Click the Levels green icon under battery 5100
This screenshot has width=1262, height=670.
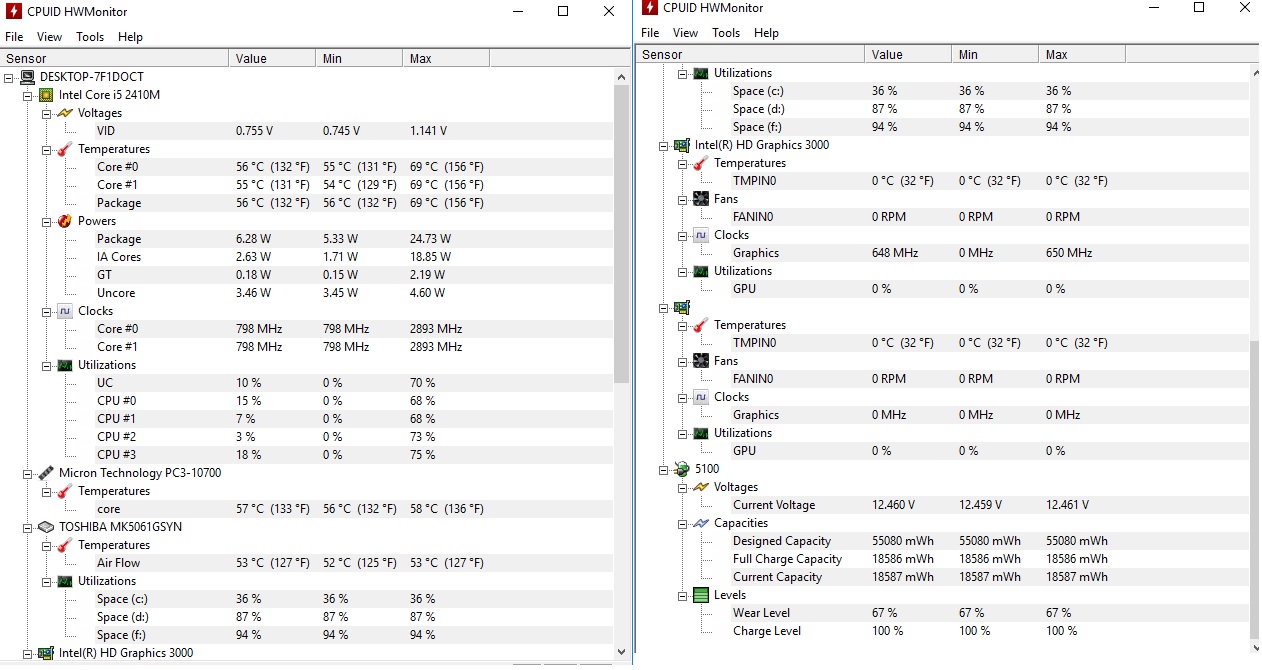tap(701, 595)
